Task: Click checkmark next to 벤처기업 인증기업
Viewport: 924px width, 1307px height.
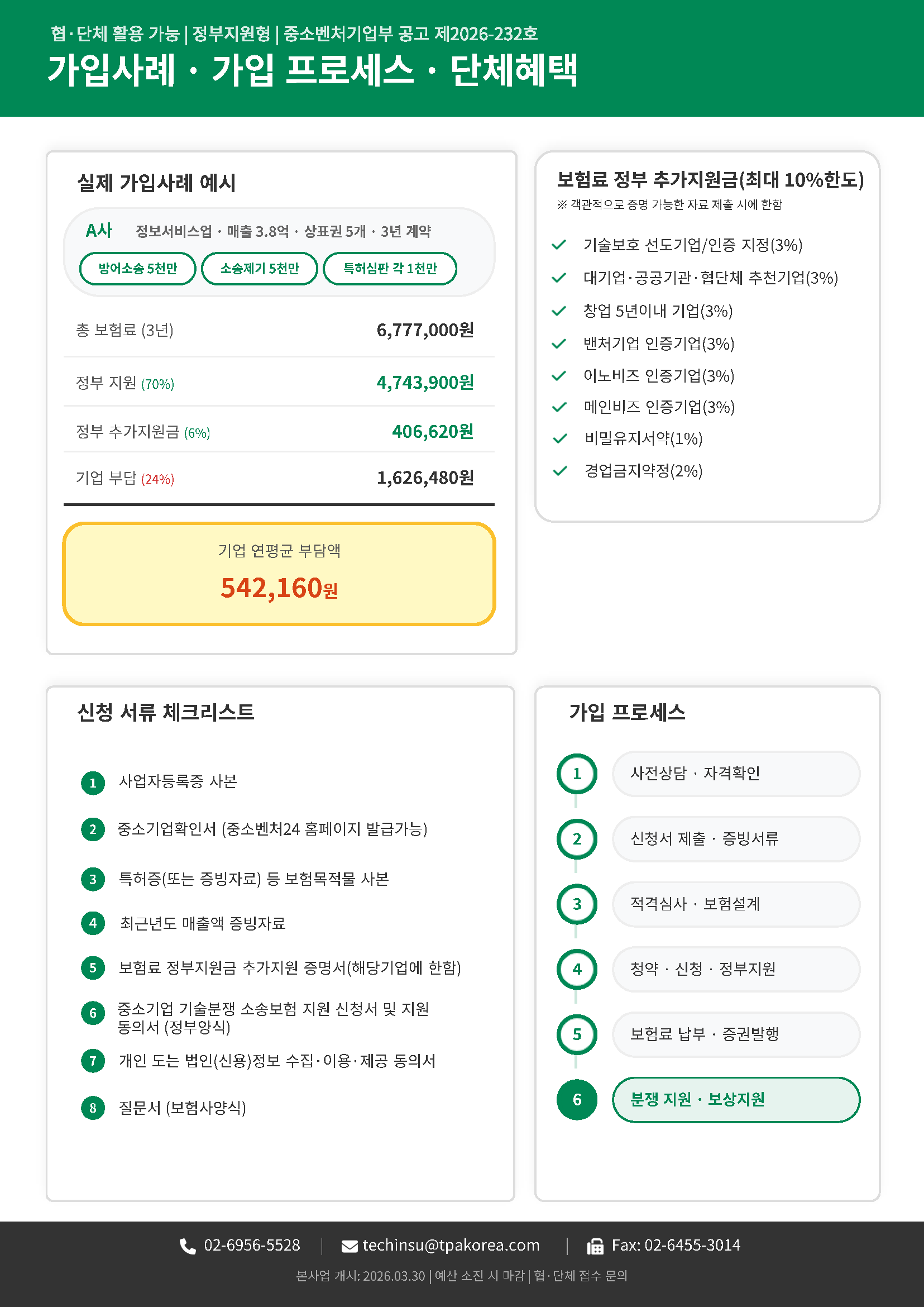Action: [x=559, y=344]
